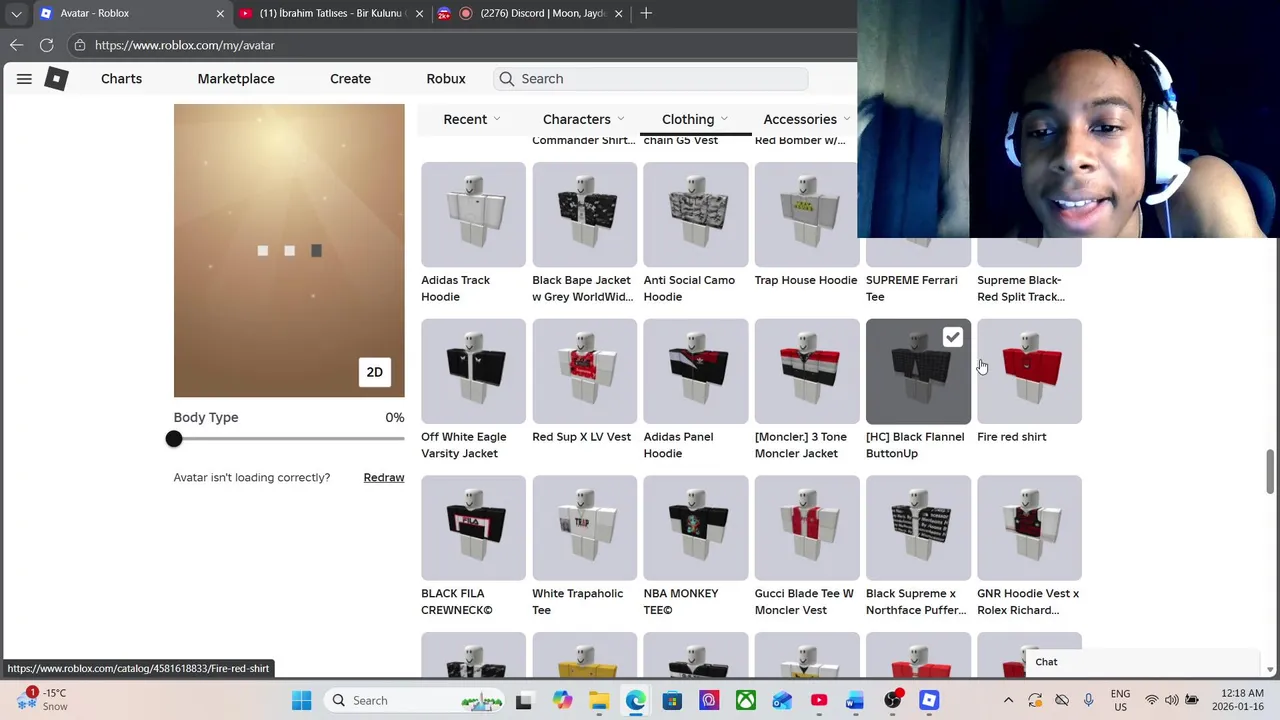This screenshot has width=1280, height=720.
Task: Click the browser back arrow
Action: [x=16, y=45]
